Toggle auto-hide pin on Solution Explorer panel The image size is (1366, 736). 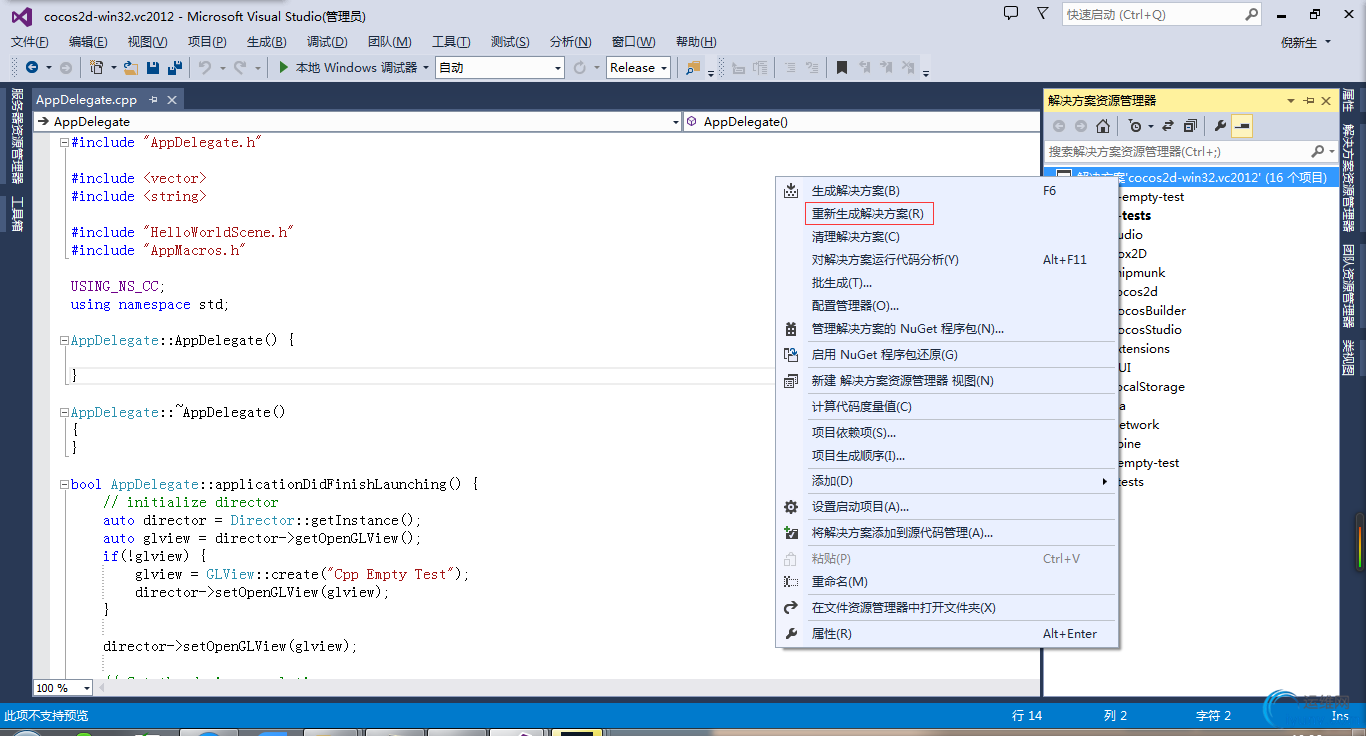point(1308,100)
